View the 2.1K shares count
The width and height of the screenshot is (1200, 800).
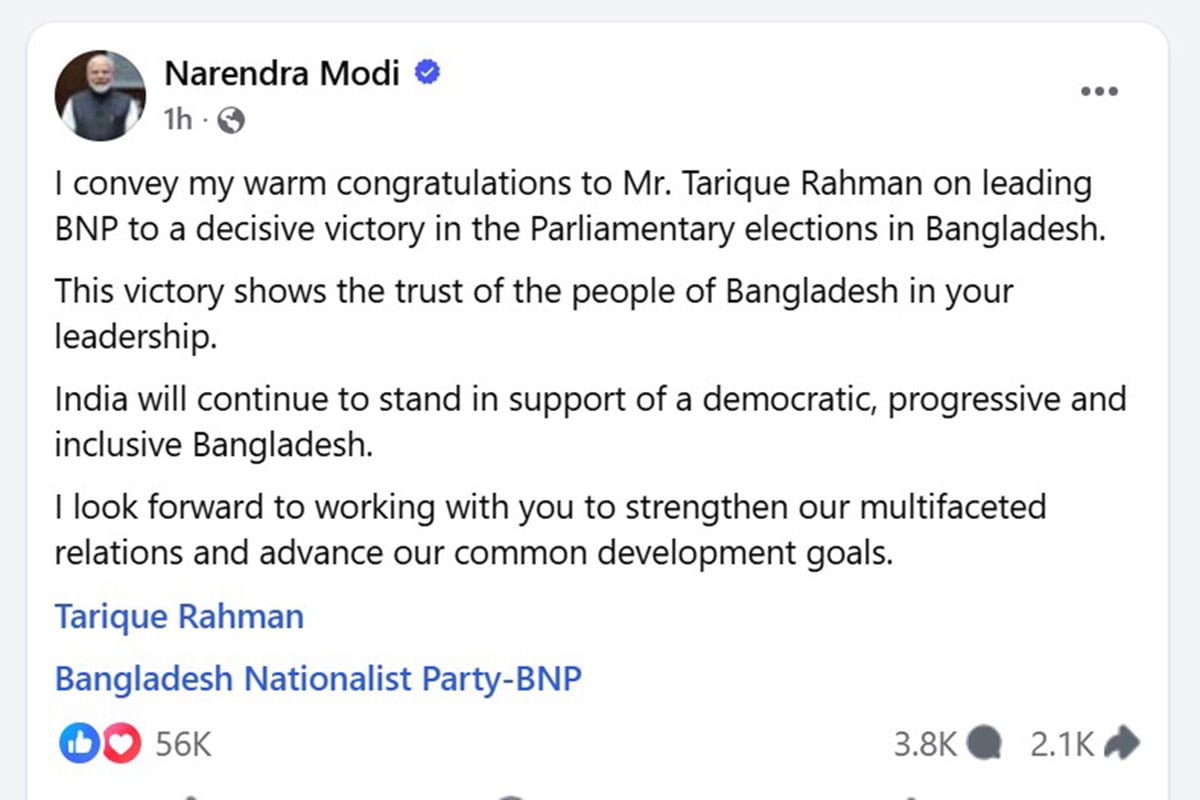click(x=1062, y=743)
